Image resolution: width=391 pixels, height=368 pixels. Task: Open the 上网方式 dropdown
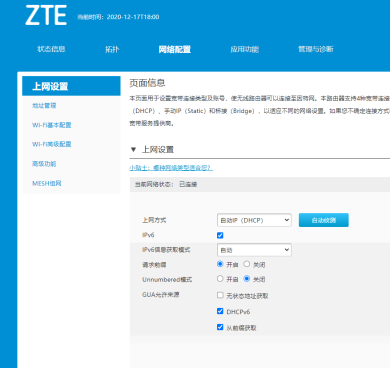coord(254,220)
